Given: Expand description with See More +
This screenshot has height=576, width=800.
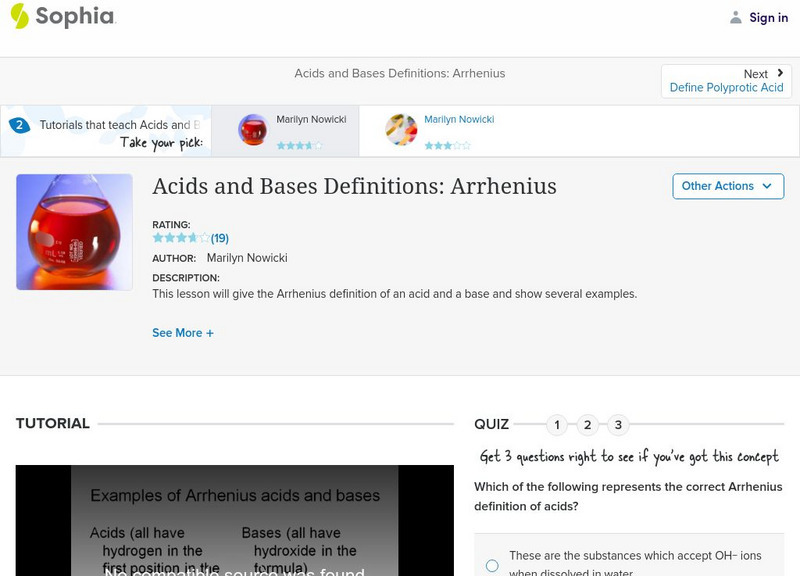Looking at the screenshot, I should click(x=183, y=333).
